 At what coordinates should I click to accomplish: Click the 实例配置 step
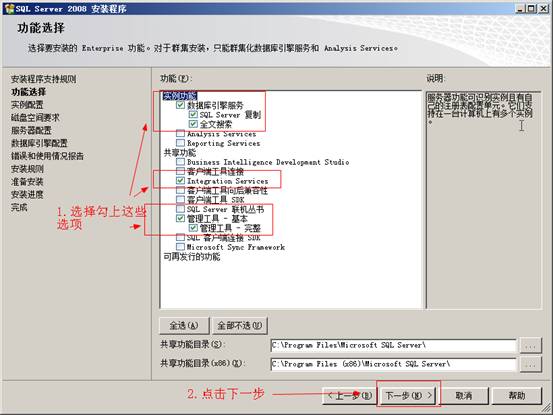[27, 105]
